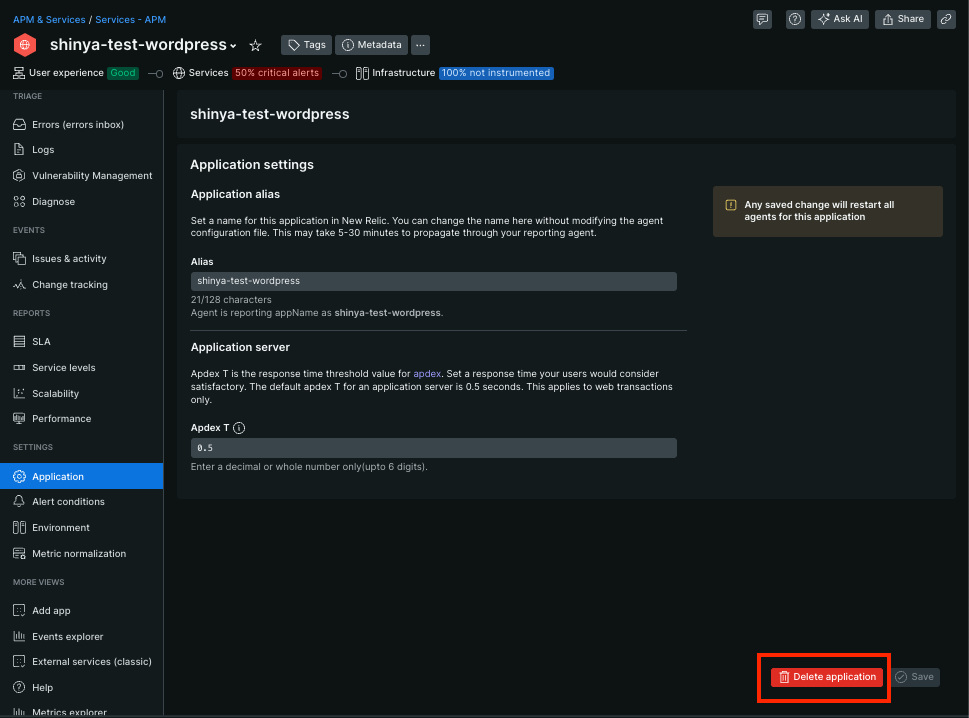Screen dimensions: 969x718
Task: Click the Delete application button
Action: click(x=827, y=677)
